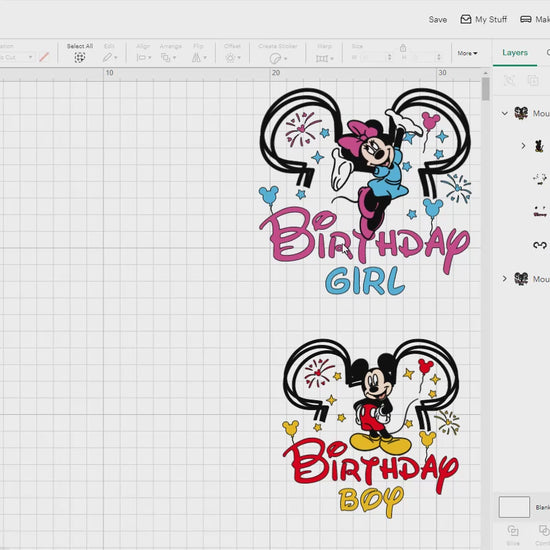Open the Offset tool
The height and width of the screenshot is (550, 550).
(233, 58)
